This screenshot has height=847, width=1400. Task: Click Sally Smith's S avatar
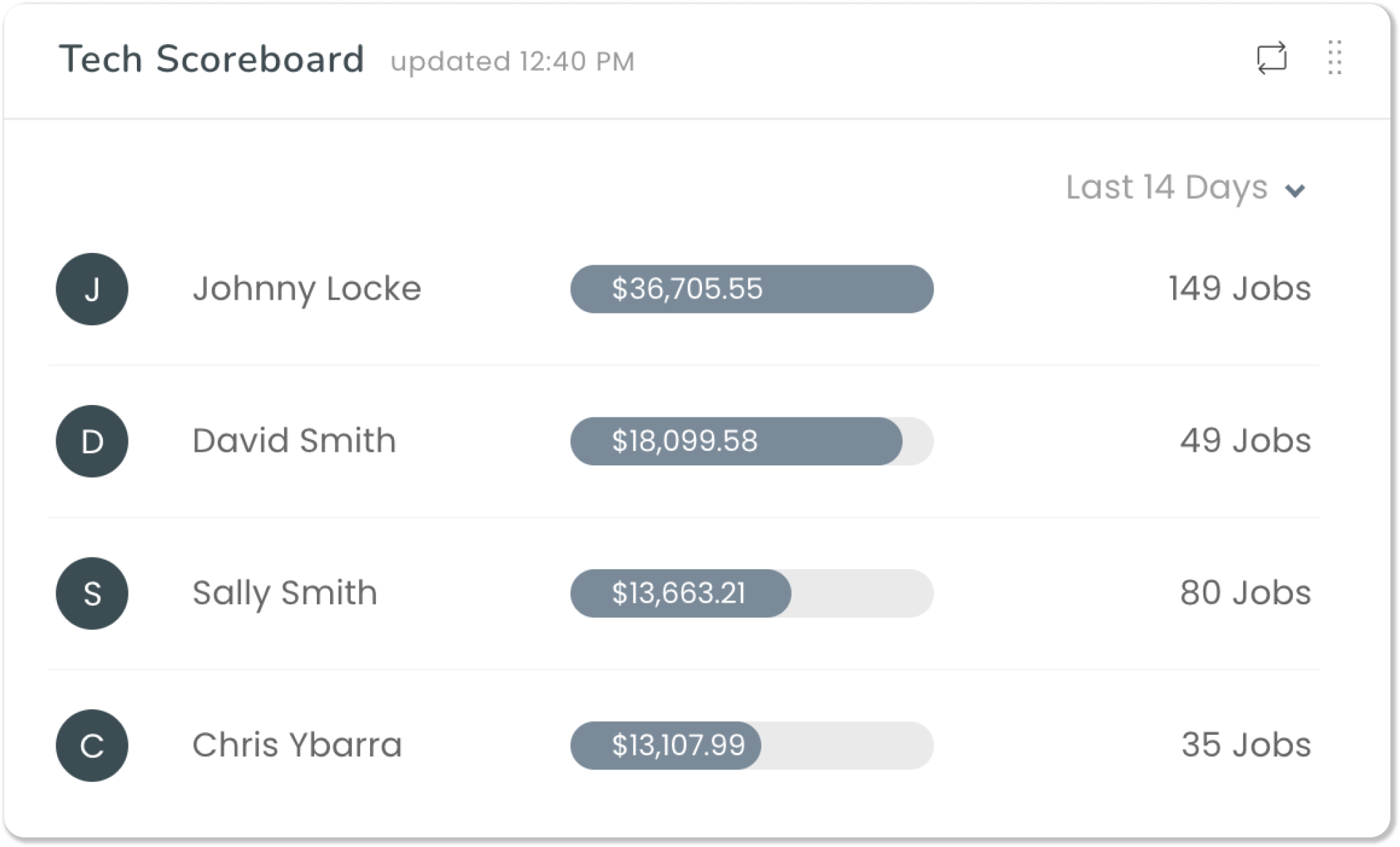pos(92,593)
